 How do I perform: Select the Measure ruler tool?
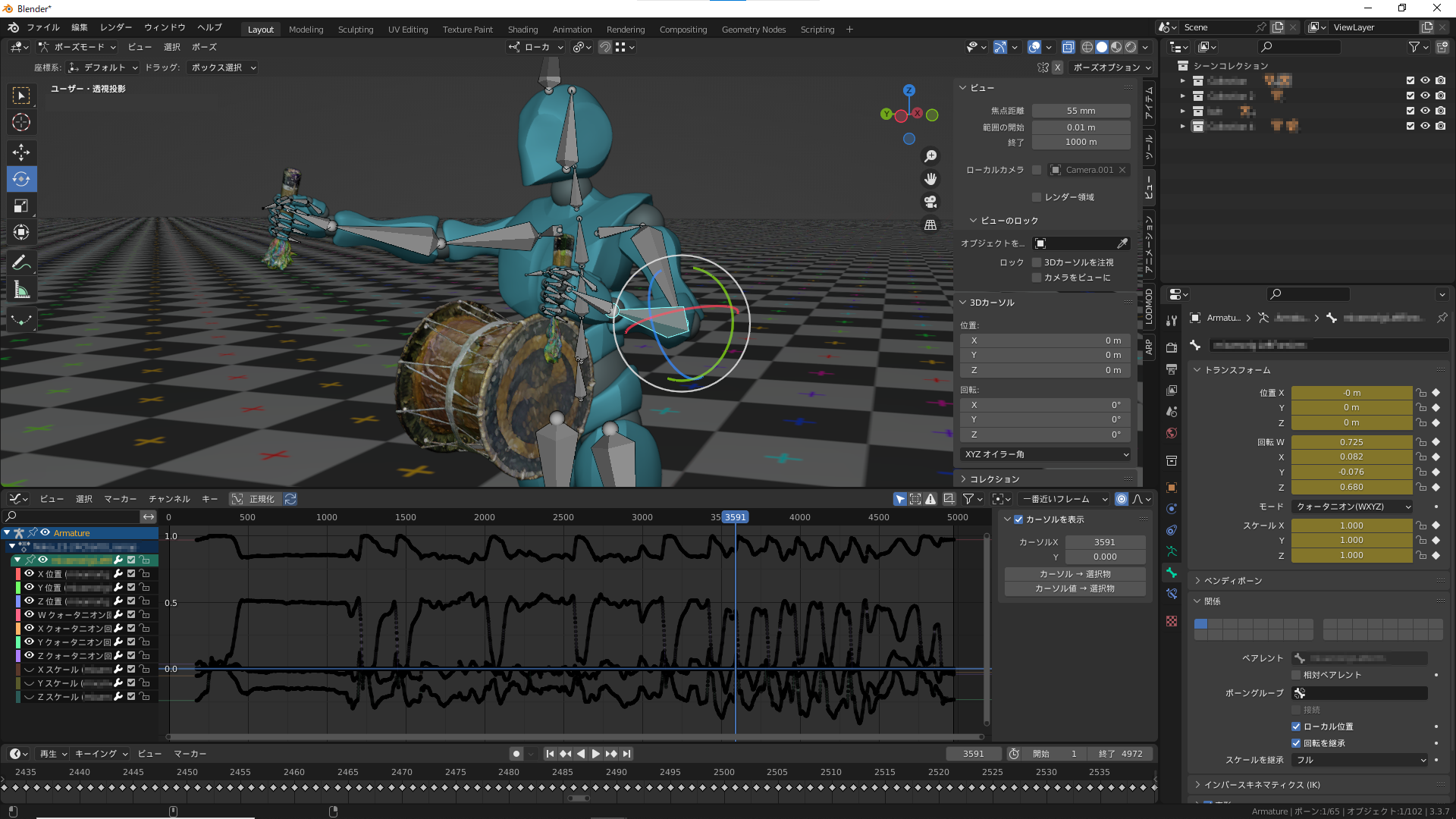click(21, 290)
